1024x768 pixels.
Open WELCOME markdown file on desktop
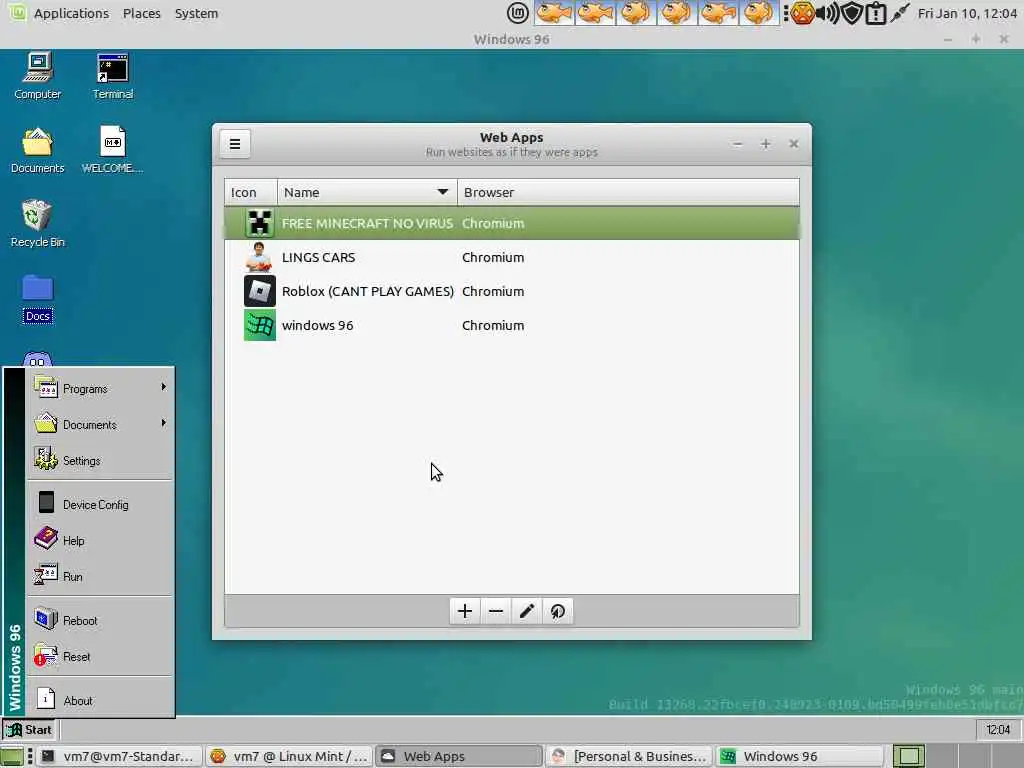tap(112, 150)
